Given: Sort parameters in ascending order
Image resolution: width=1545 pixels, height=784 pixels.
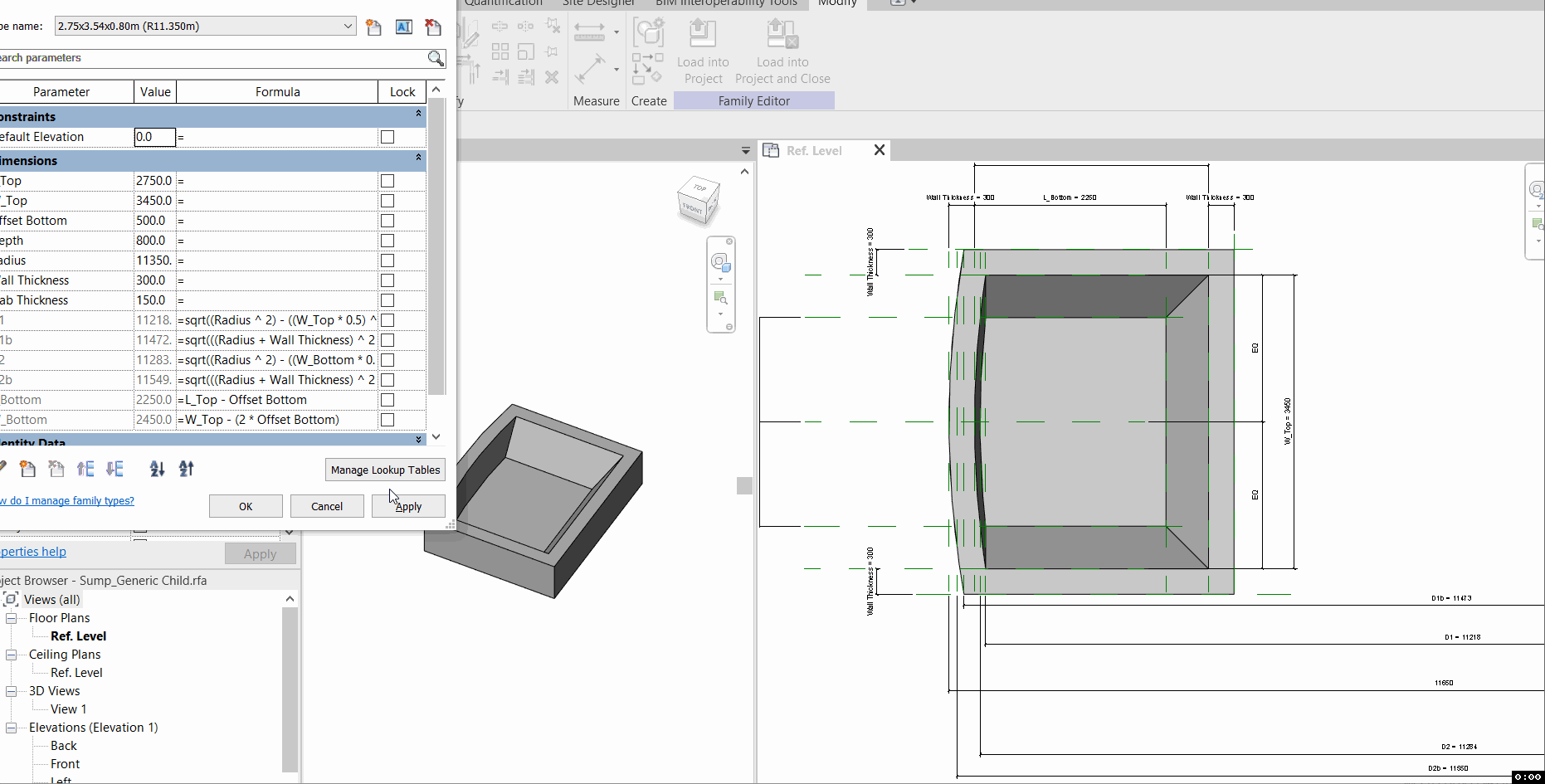Looking at the screenshot, I should click(x=157, y=469).
